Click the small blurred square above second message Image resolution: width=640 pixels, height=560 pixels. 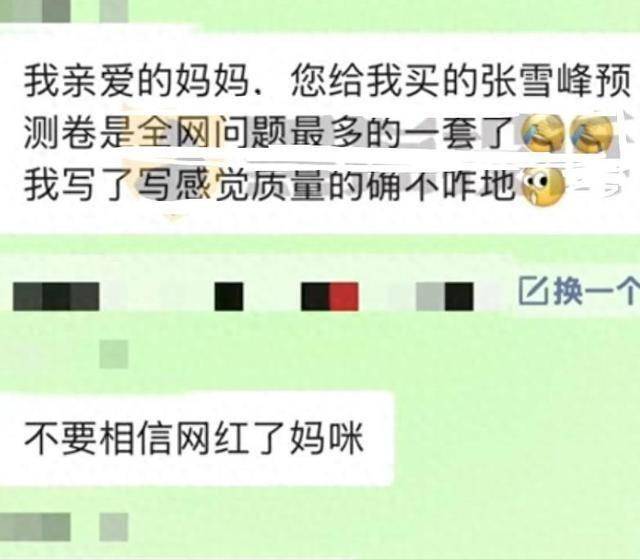pyautogui.click(x=114, y=354)
